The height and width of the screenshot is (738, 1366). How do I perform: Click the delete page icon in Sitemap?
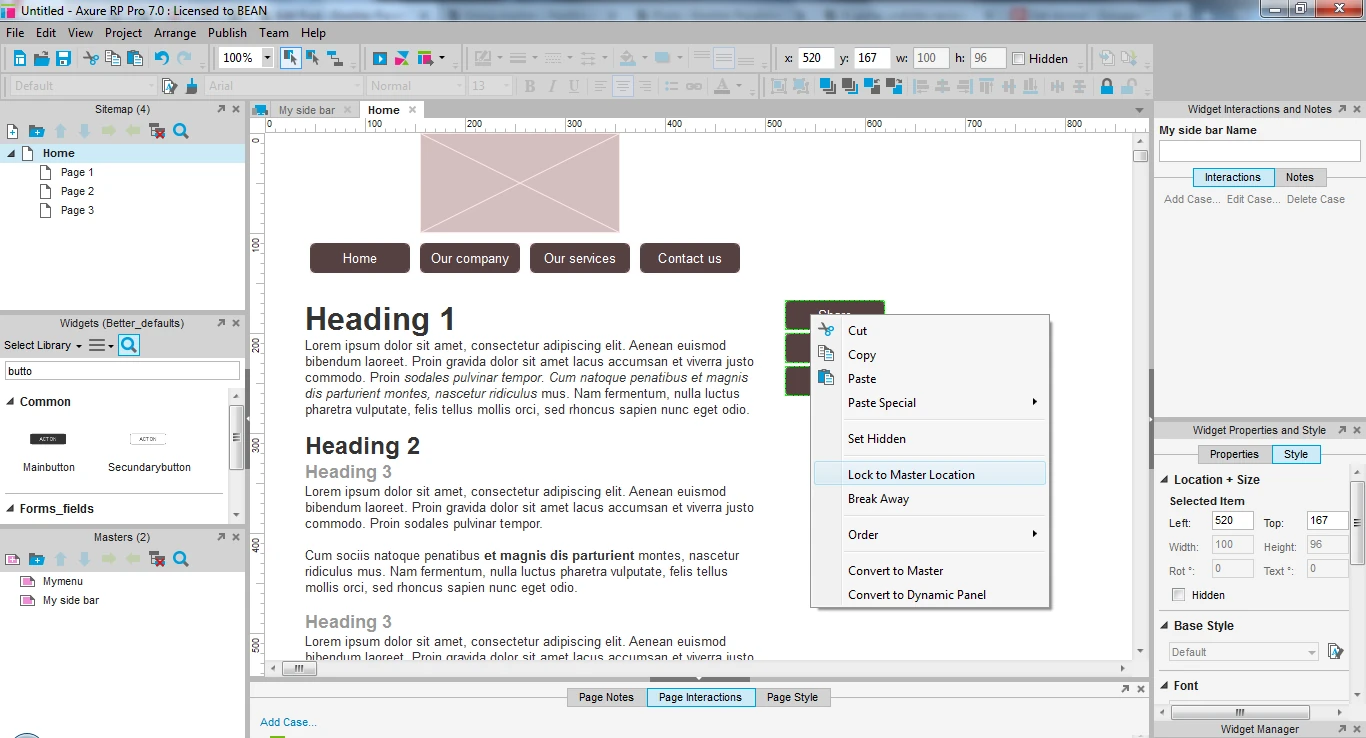pos(157,131)
